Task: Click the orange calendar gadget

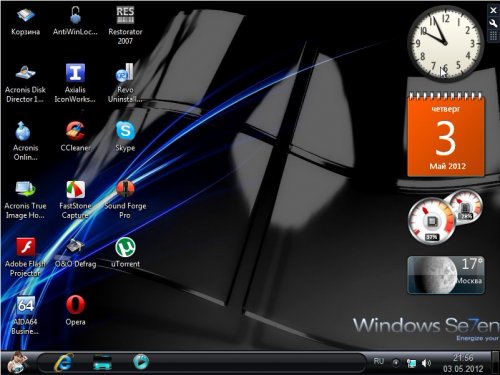Action: pos(446,134)
